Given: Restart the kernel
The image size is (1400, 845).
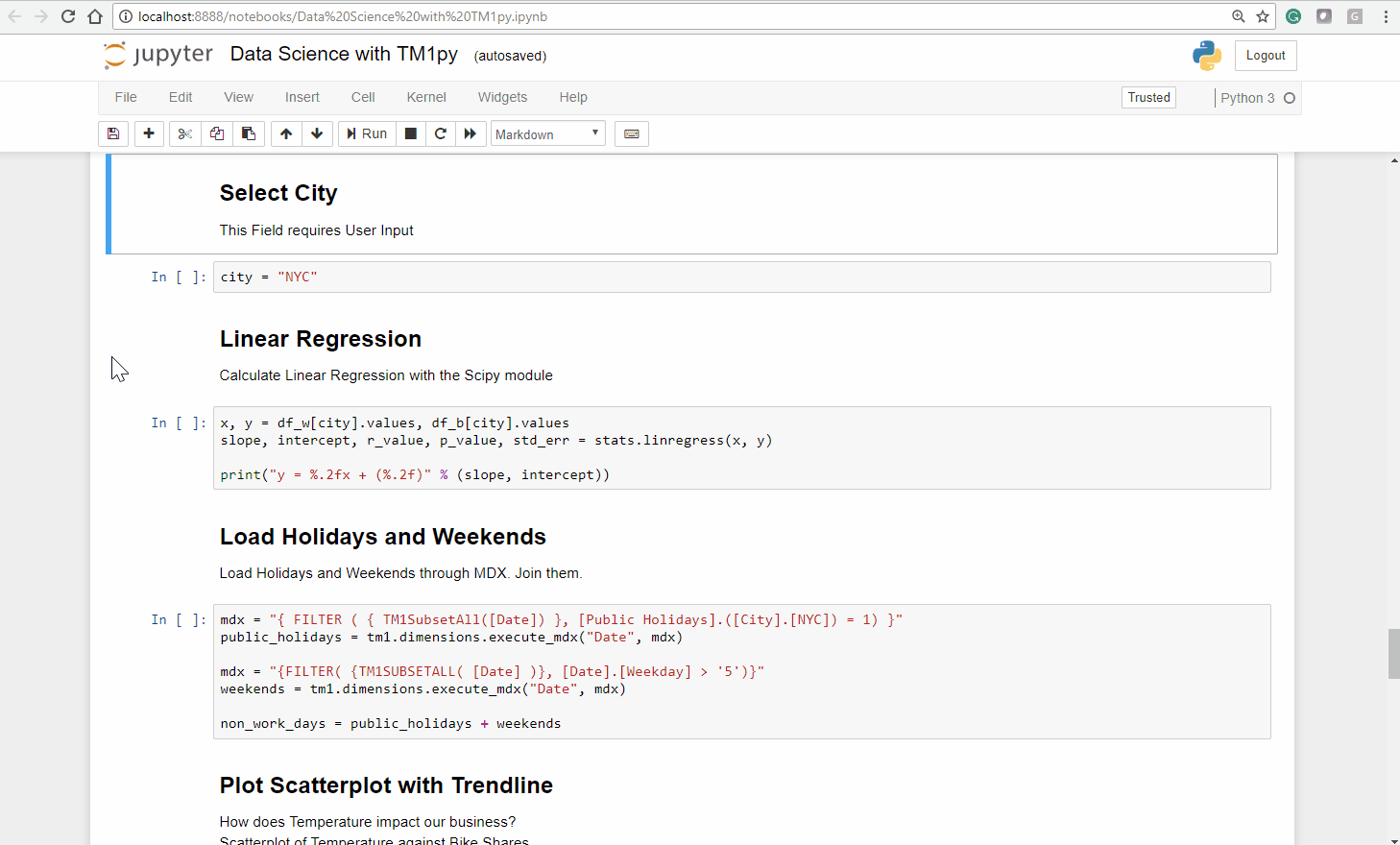Looking at the screenshot, I should 440,133.
